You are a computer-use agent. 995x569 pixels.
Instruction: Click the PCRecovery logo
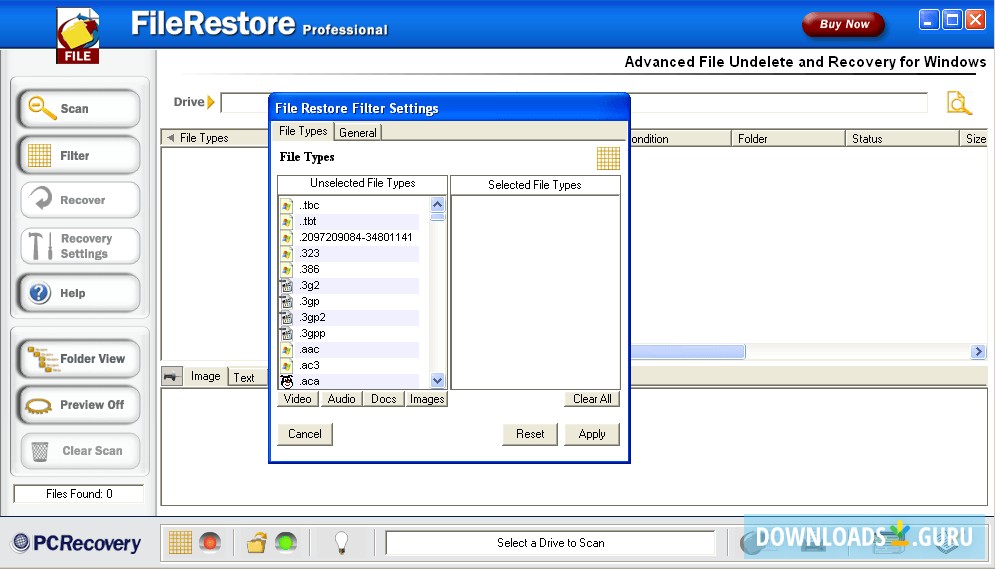point(77,543)
